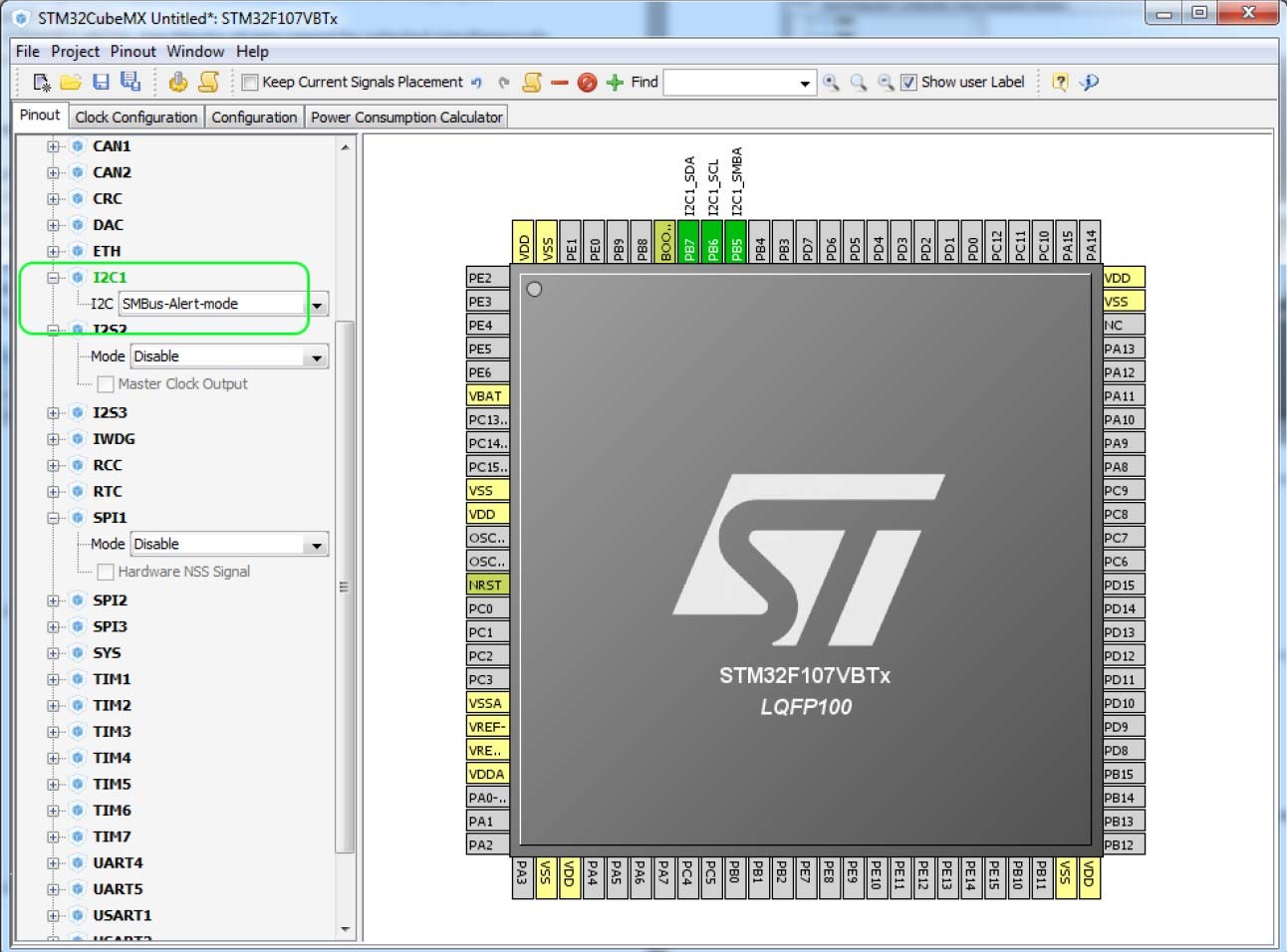1287x952 pixels.
Task: Click the New Project toolbar icon
Action: [42, 82]
